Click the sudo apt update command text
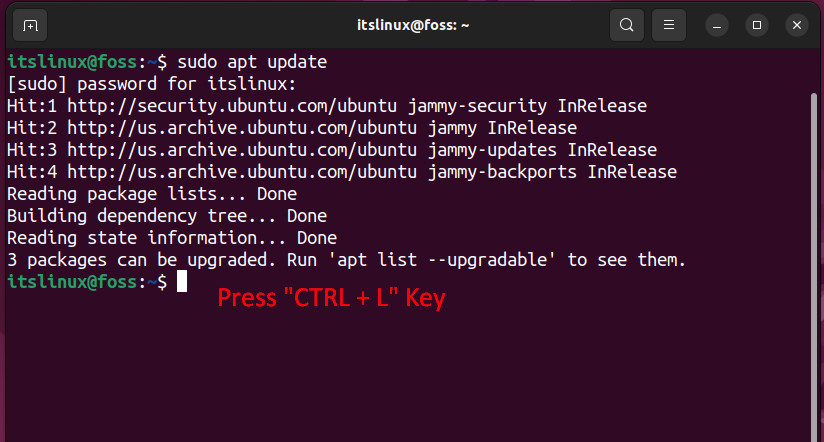 (x=252, y=62)
